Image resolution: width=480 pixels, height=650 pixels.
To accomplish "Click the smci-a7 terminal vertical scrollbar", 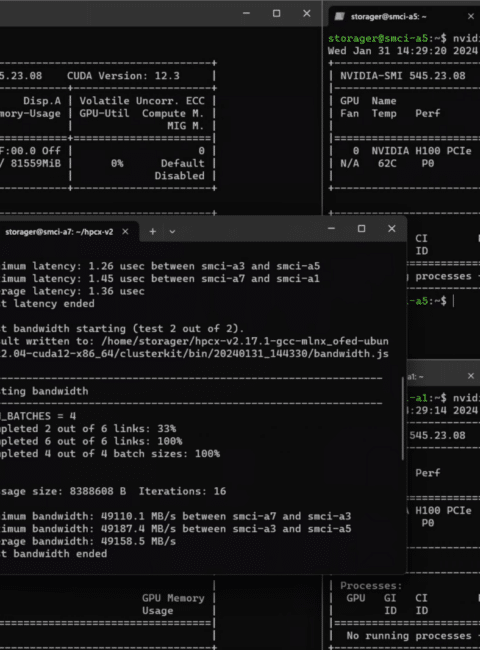I will tap(402, 418).
